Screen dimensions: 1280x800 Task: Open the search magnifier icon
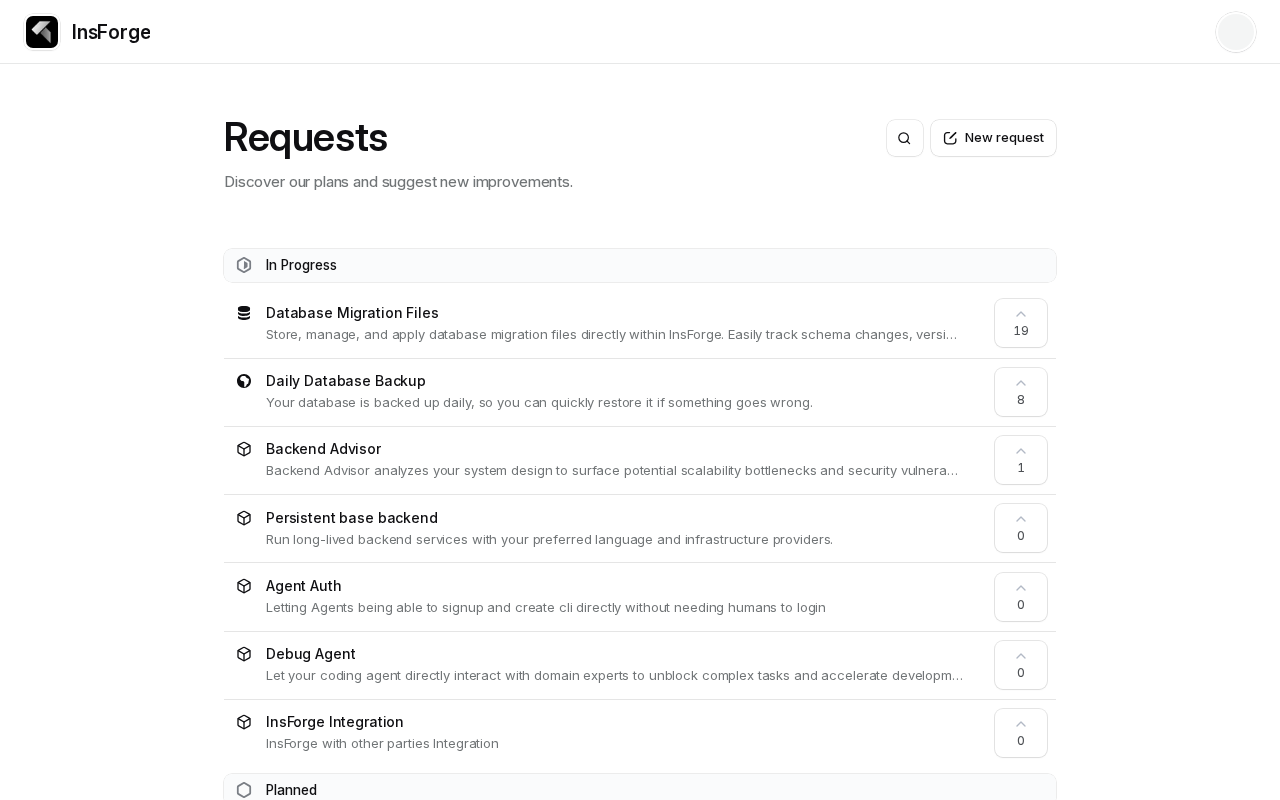pos(905,138)
